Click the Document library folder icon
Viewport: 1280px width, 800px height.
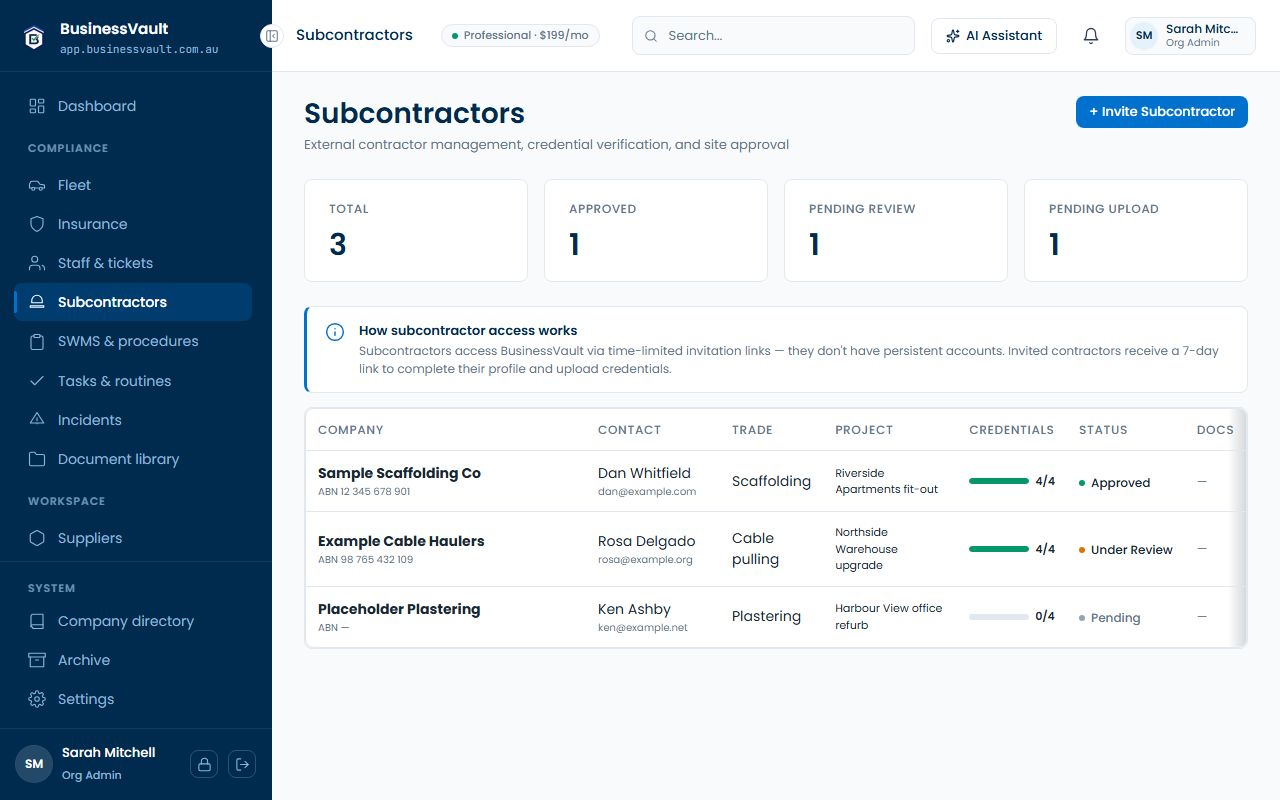[37, 459]
